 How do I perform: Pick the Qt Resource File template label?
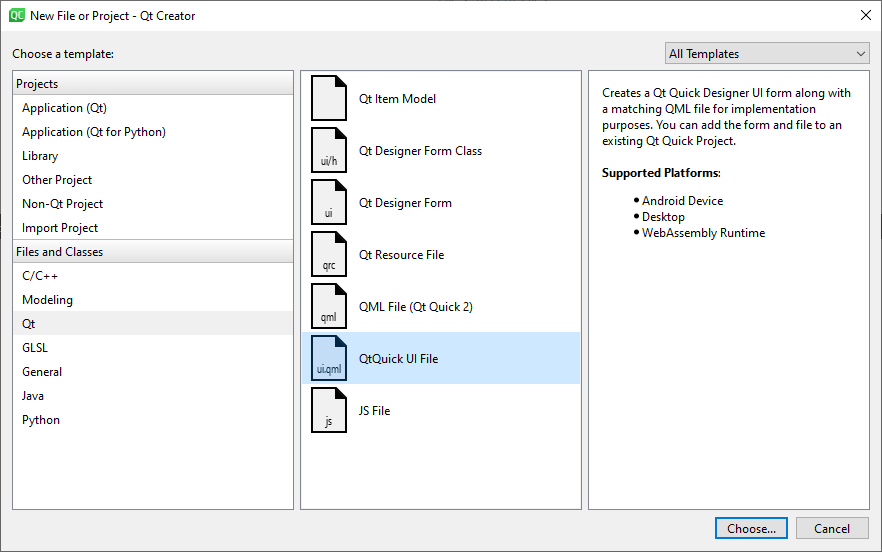tap(402, 255)
